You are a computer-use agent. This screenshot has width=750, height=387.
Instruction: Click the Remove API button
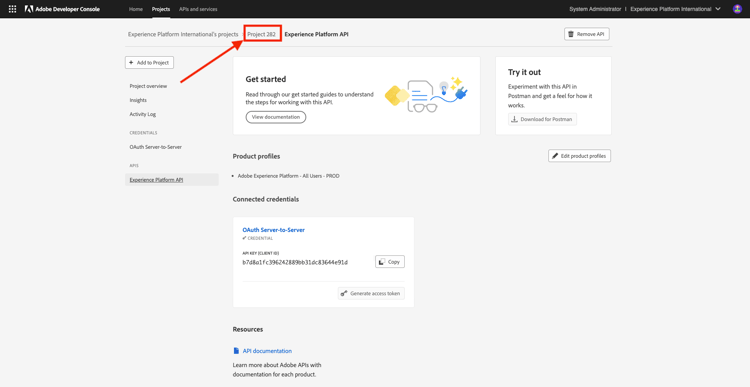[586, 34]
